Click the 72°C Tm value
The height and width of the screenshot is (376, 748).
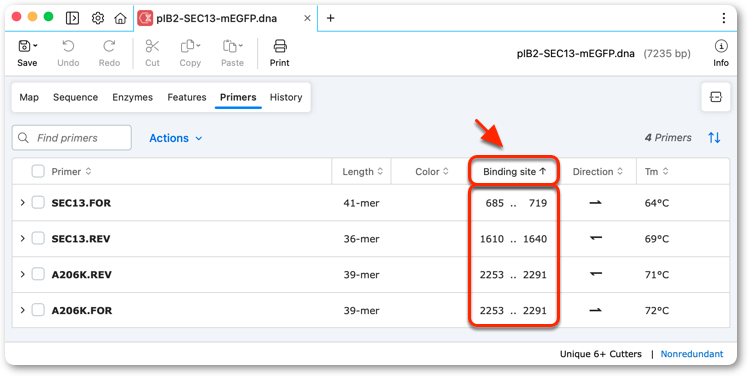tap(657, 311)
